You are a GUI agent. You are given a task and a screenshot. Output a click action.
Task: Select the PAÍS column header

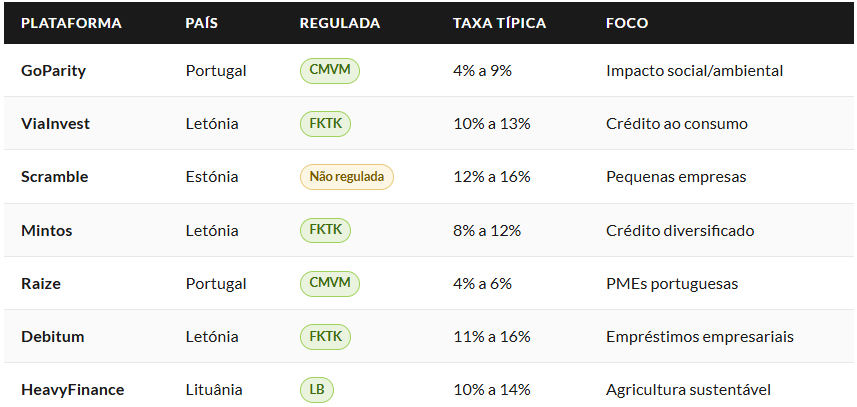click(x=202, y=23)
